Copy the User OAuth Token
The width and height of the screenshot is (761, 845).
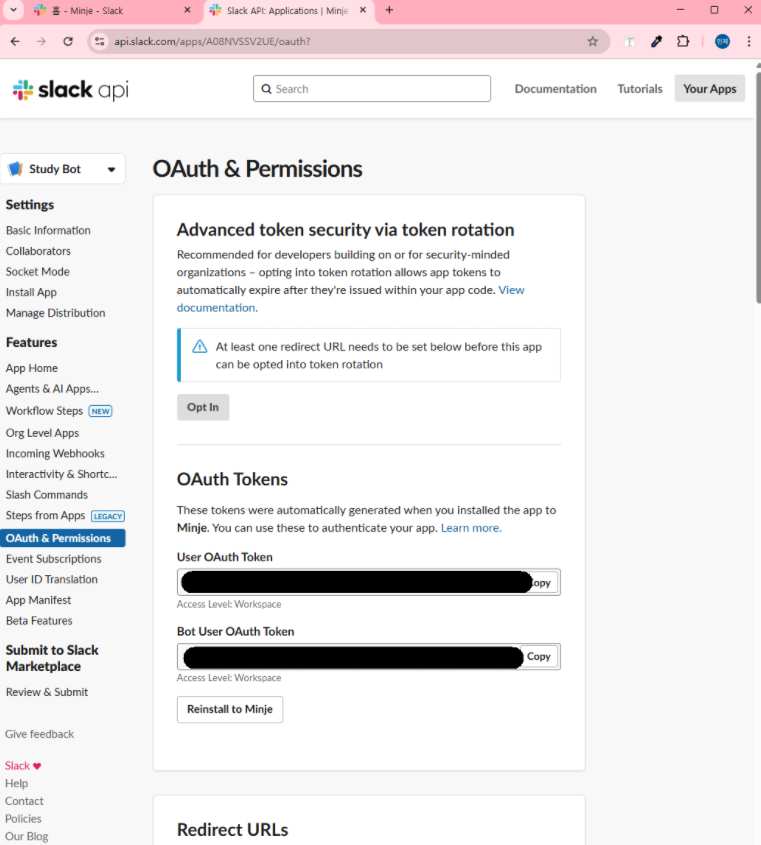pos(542,583)
